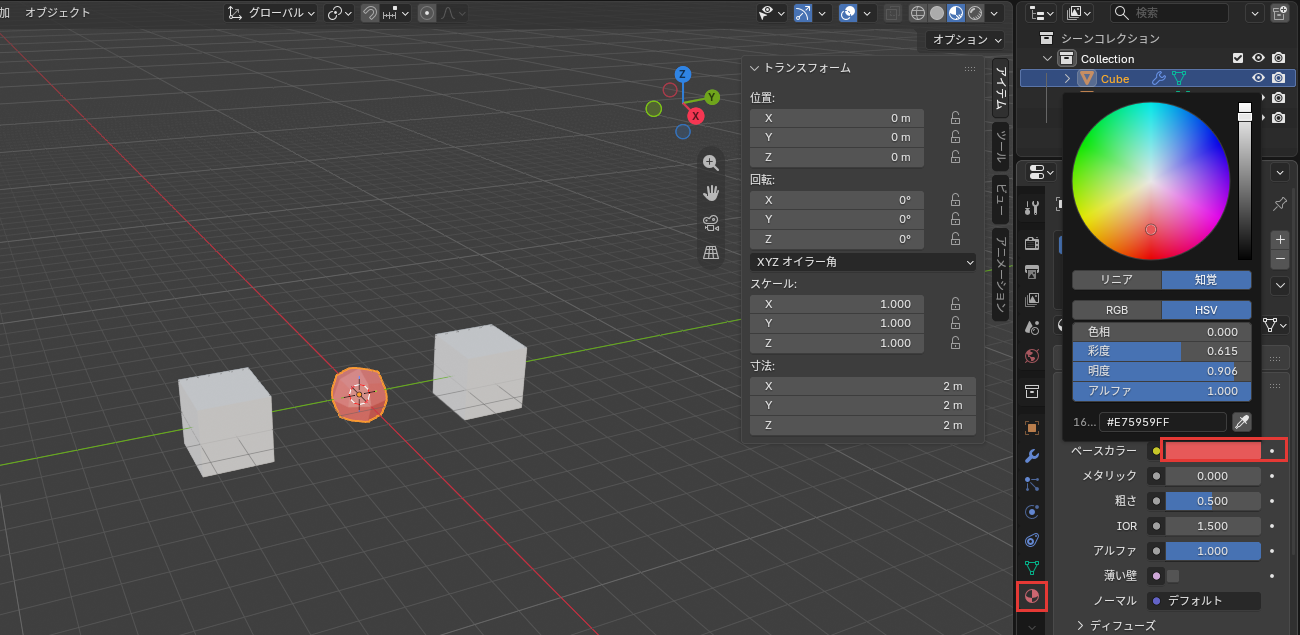Open the Render properties camera icon
This screenshot has width=1300, height=635.
[1032, 243]
